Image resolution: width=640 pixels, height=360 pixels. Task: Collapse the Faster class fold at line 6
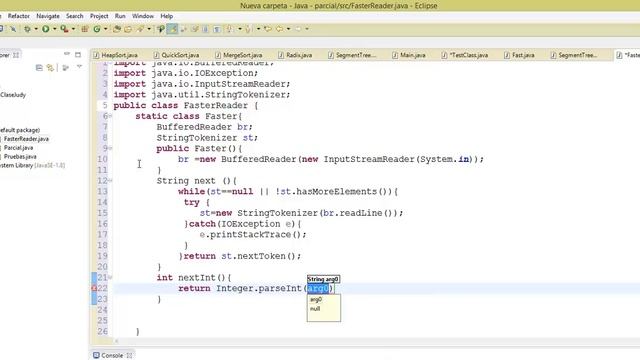(110, 116)
